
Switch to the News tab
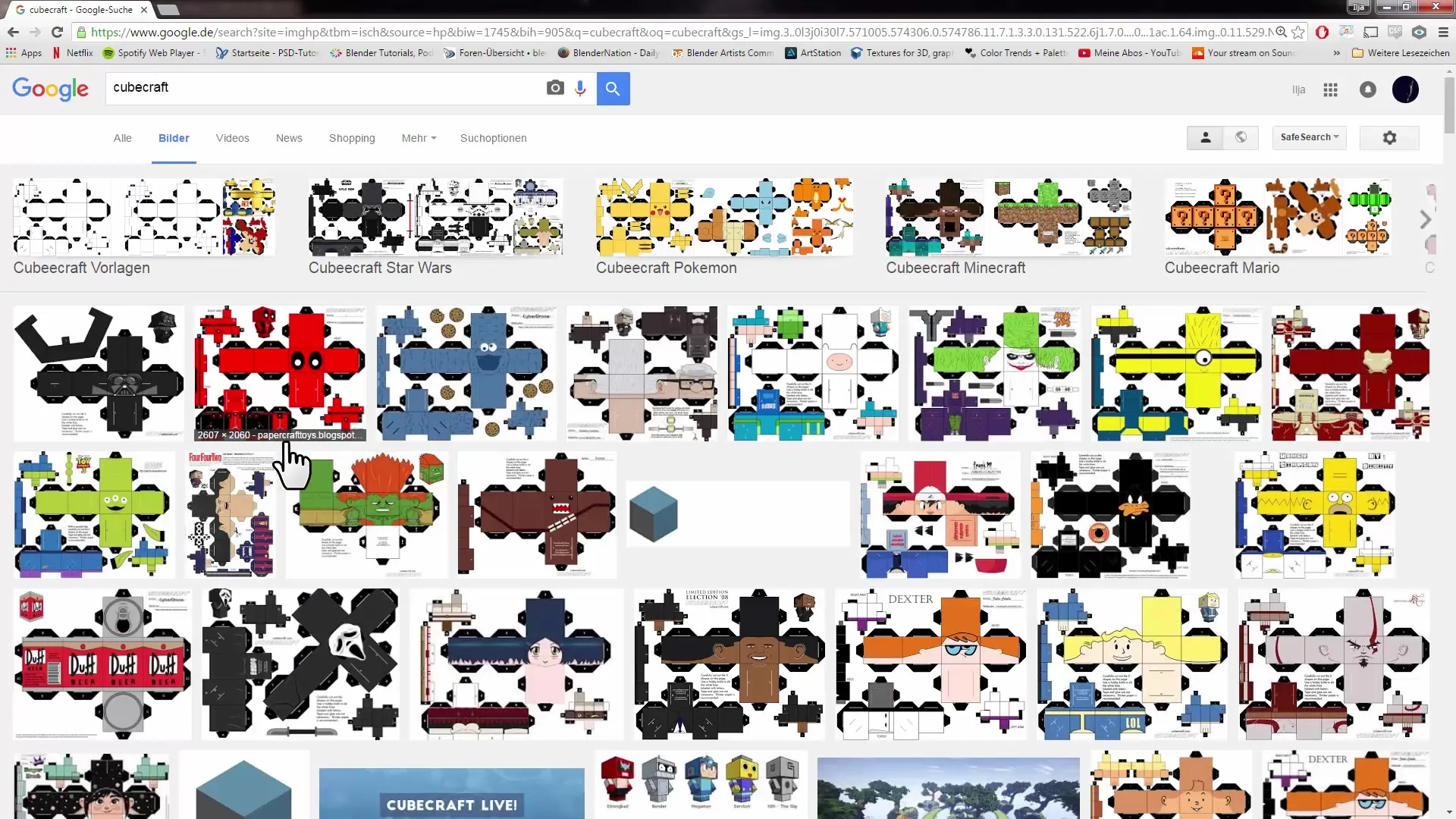point(289,138)
